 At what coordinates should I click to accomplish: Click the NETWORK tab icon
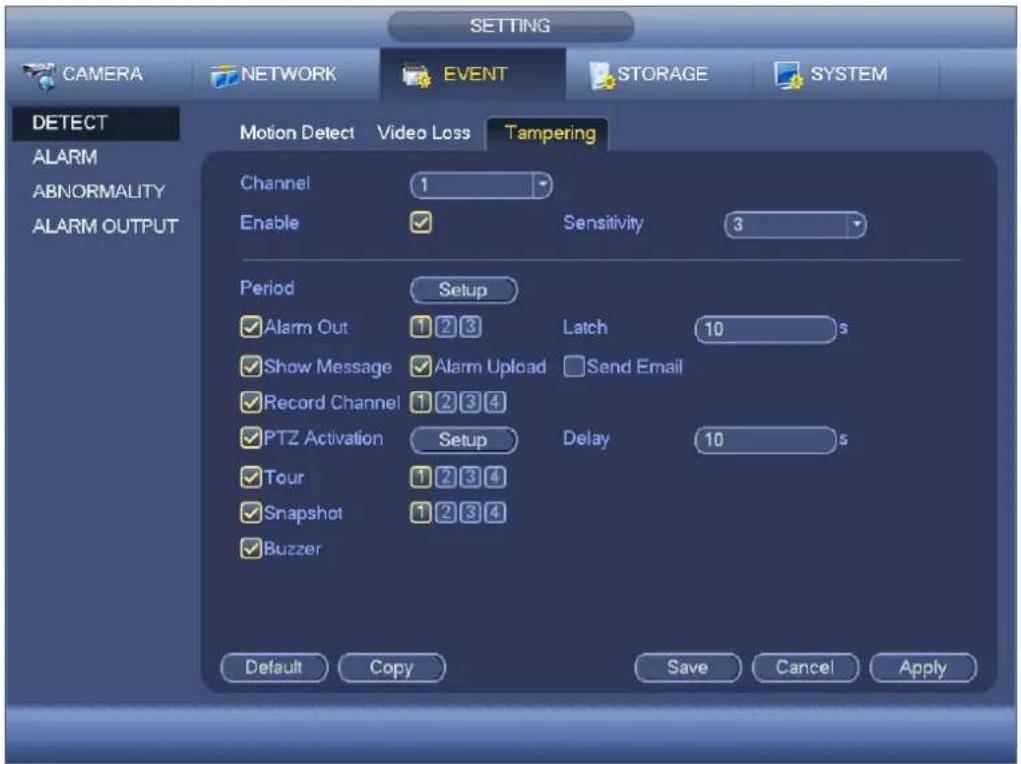pyautogui.click(x=225, y=76)
